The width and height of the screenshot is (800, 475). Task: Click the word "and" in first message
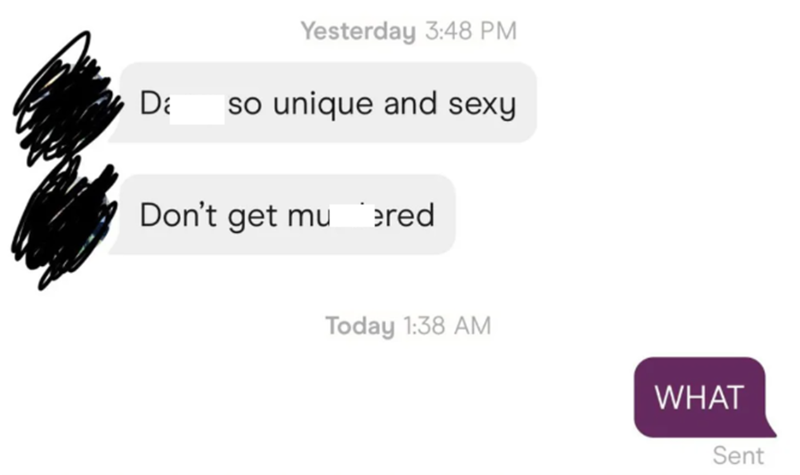(x=411, y=103)
